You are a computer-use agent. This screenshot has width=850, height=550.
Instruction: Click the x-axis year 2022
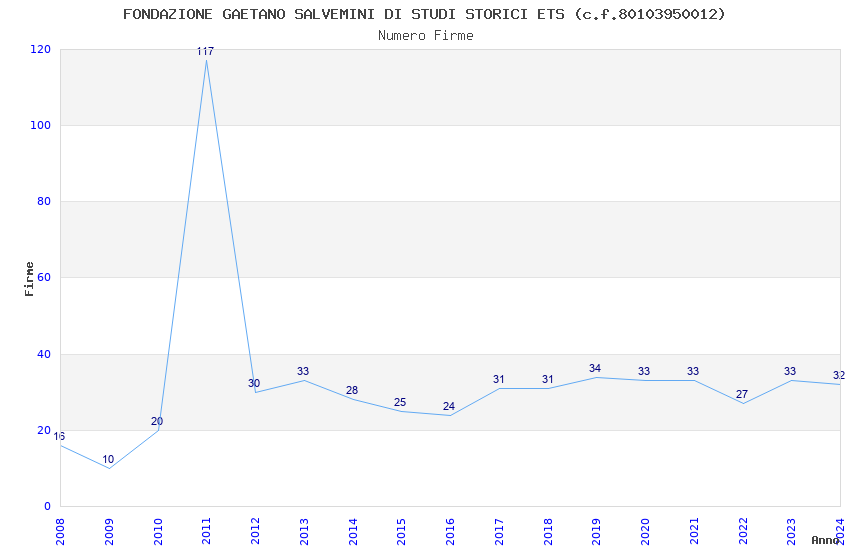[743, 531]
